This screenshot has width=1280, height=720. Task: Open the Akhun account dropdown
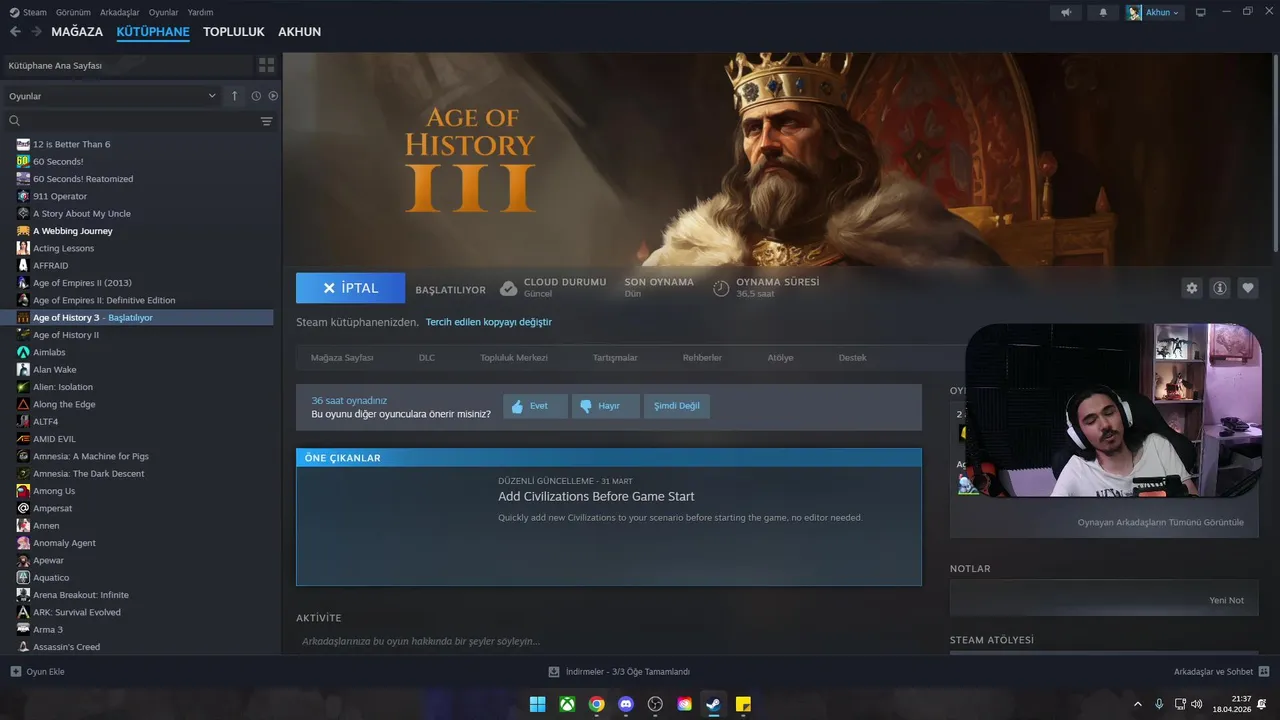[x=1154, y=12]
